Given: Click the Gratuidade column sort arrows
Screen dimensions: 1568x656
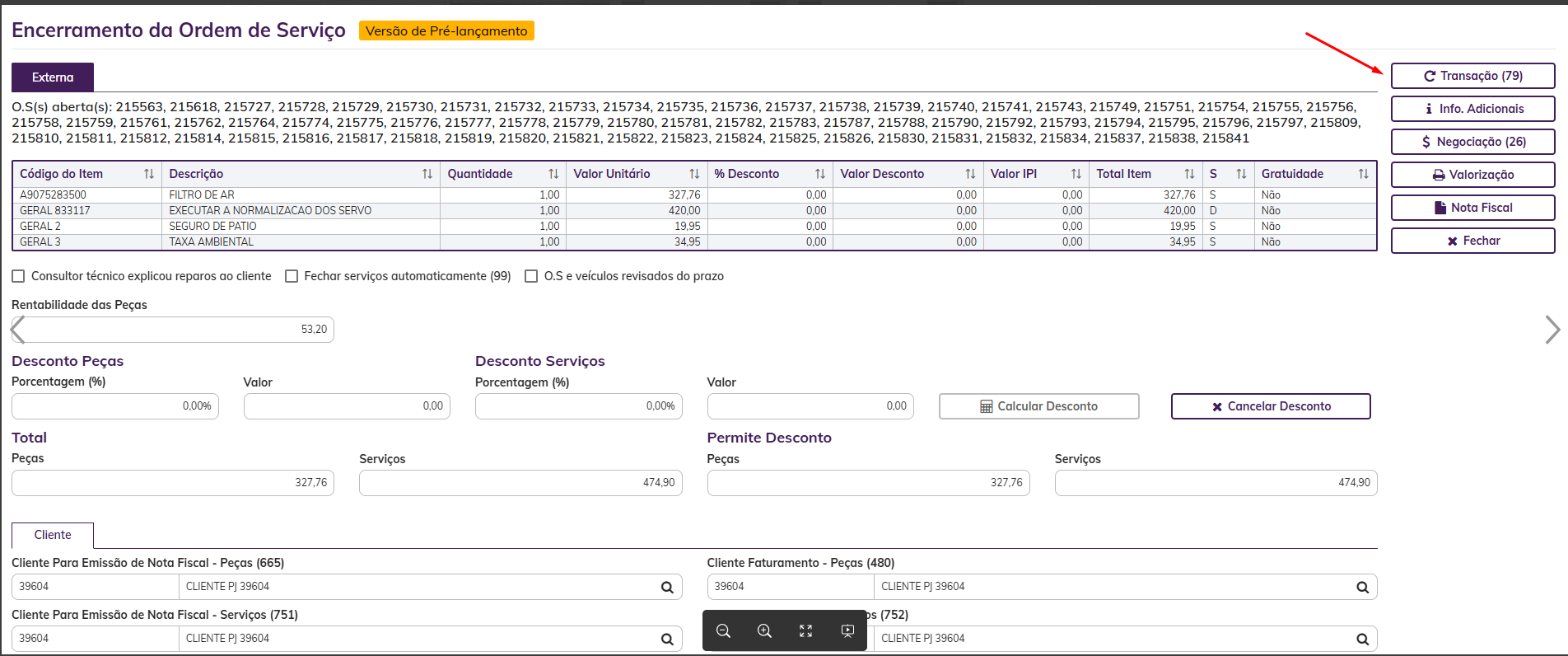Looking at the screenshot, I should [1364, 174].
